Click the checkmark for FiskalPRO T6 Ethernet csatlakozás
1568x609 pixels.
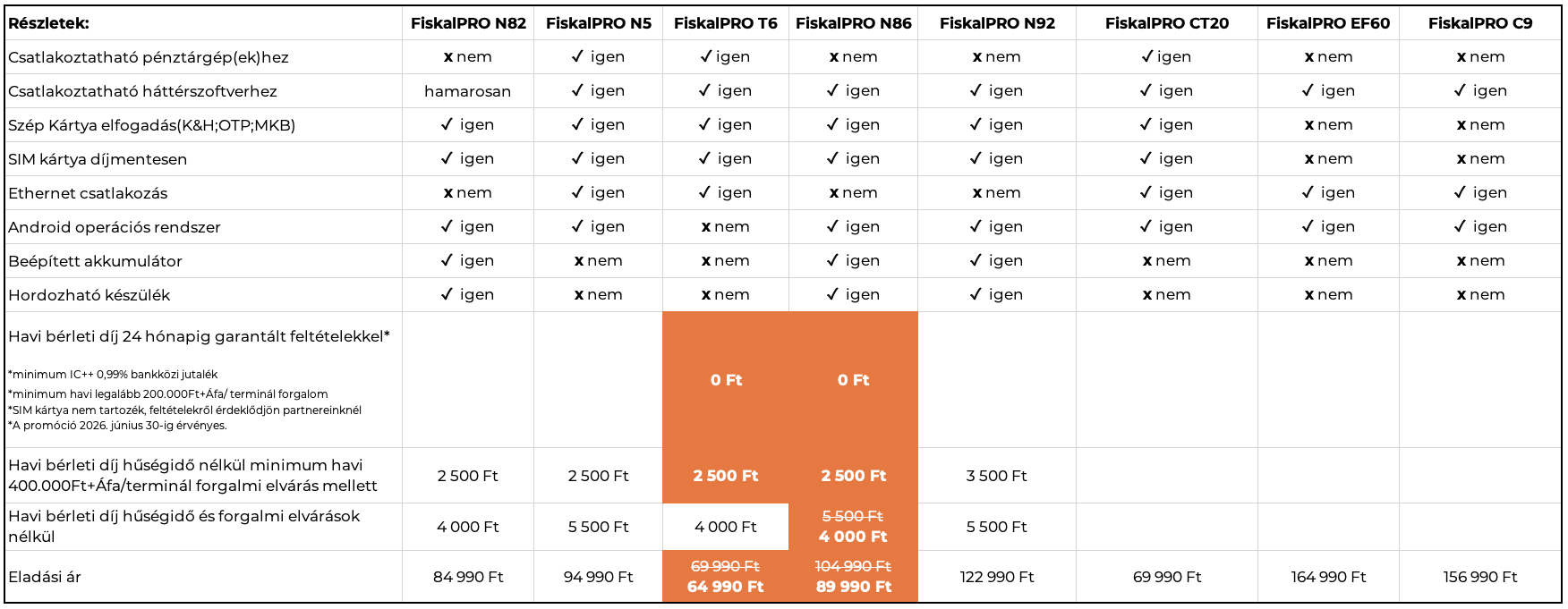[704, 192]
